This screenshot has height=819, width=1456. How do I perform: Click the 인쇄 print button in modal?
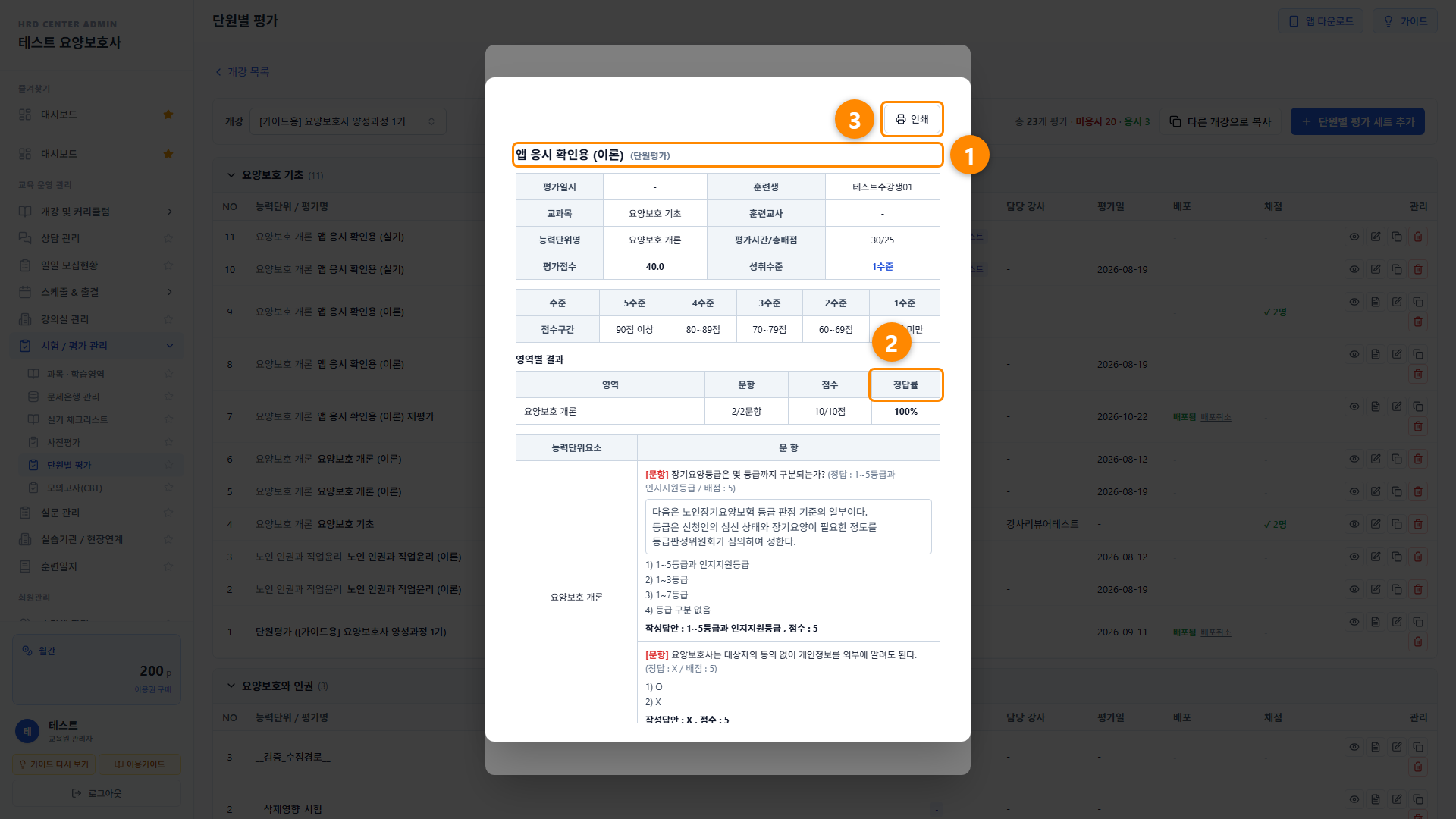click(912, 119)
